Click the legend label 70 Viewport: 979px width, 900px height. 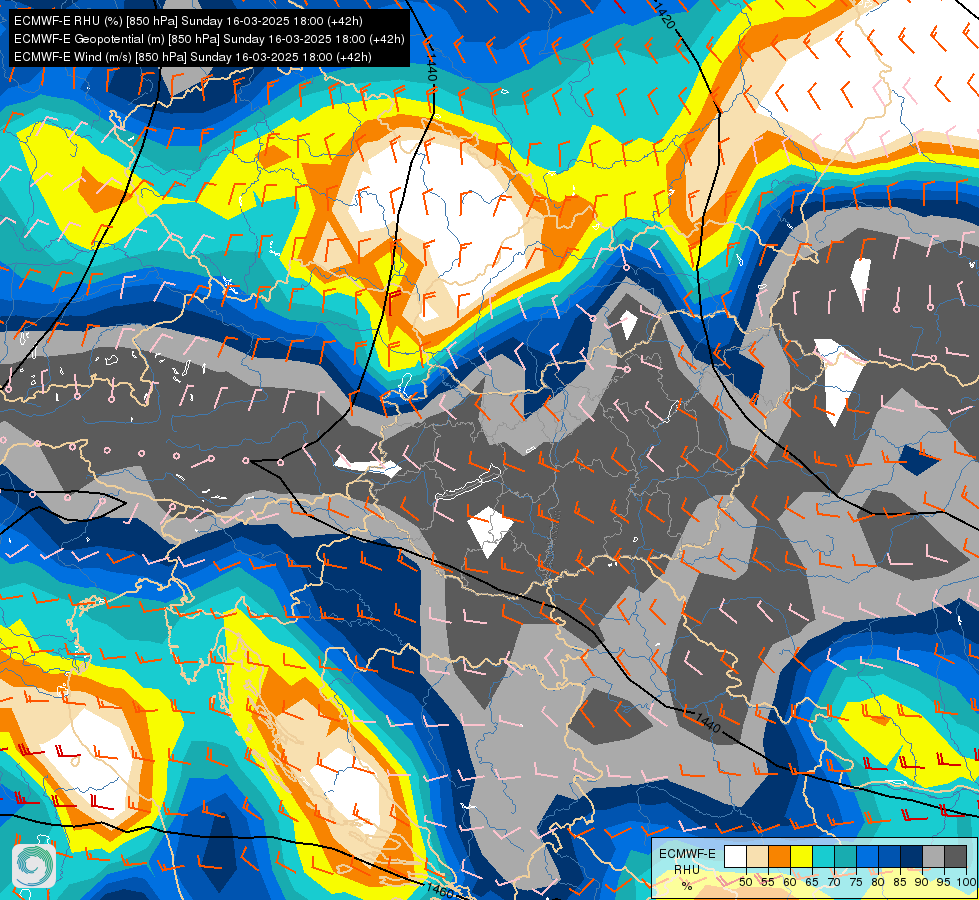tap(834, 882)
